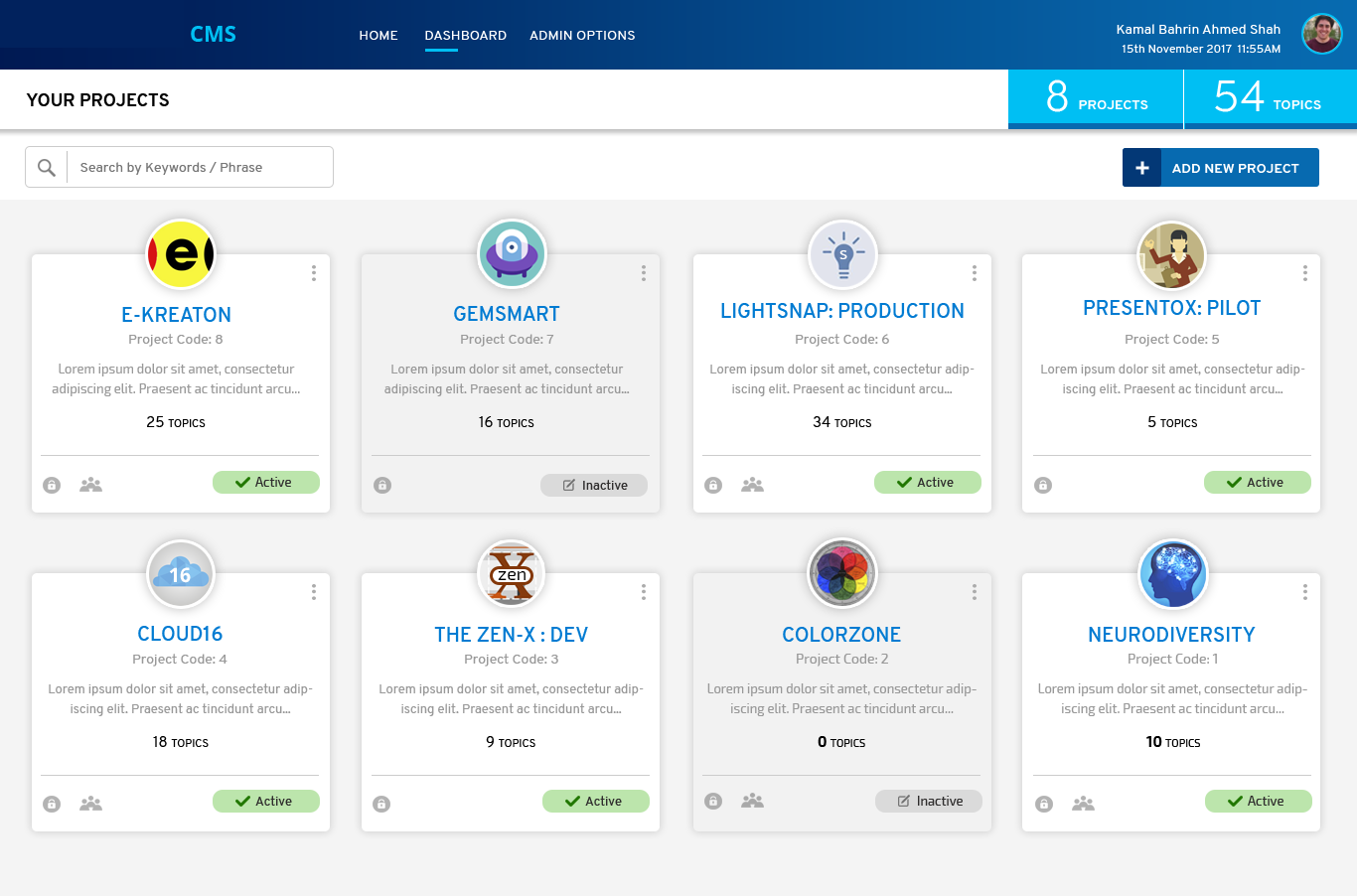Click the GEMSMART project logo
Viewport: 1357px width, 896px height.
pos(512,253)
